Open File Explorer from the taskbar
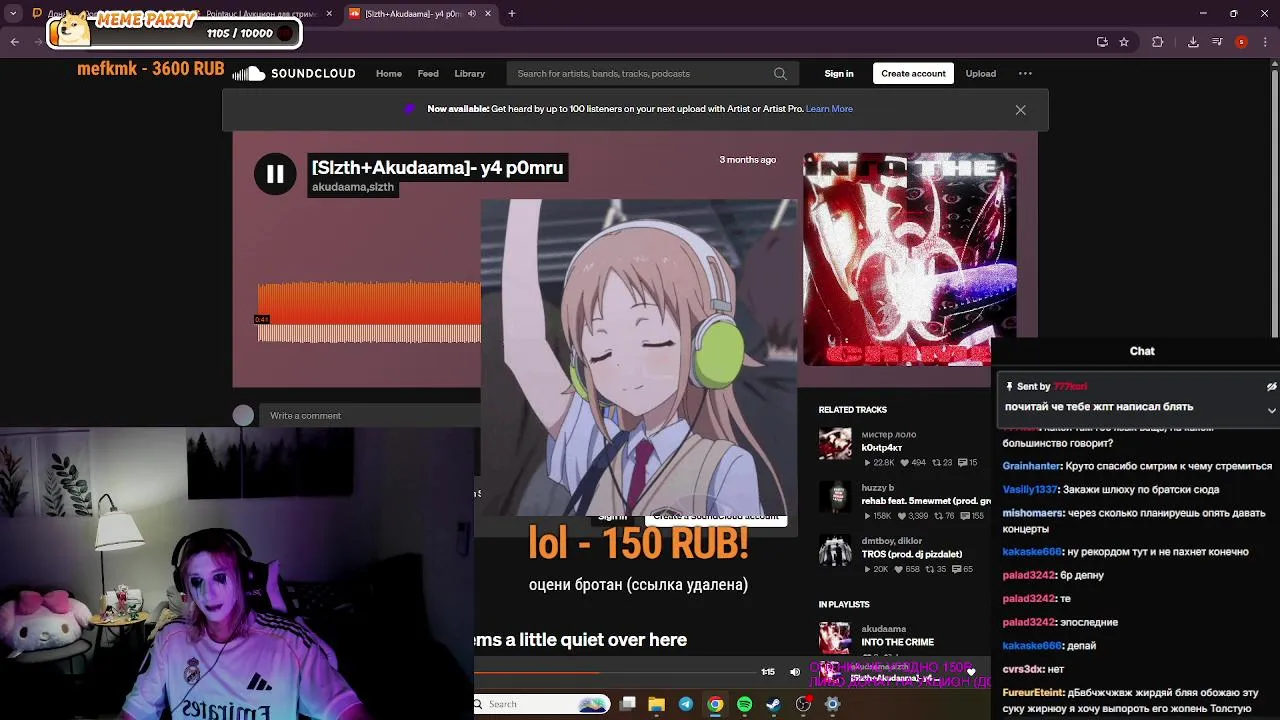Screen dimensions: 1280x720 coord(656,704)
